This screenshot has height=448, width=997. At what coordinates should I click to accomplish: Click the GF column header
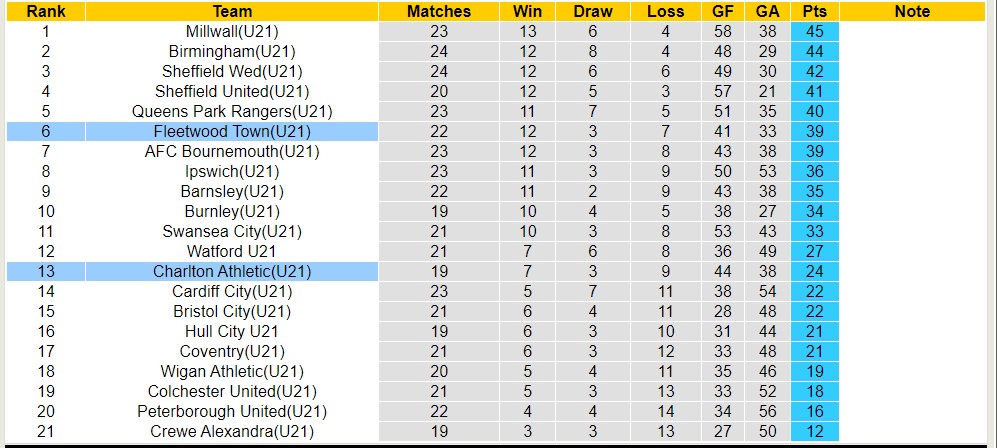coord(721,12)
